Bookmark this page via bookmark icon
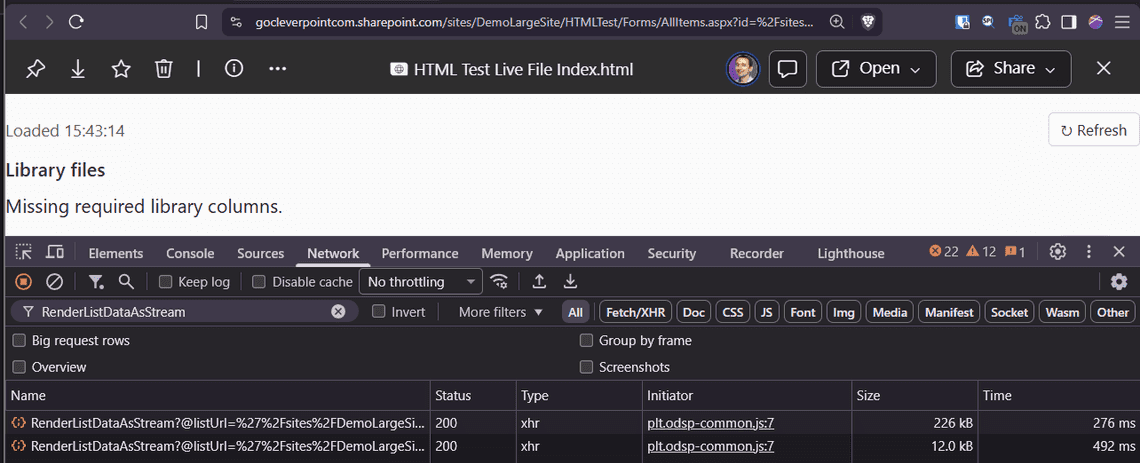The image size is (1140, 463). 202,23
